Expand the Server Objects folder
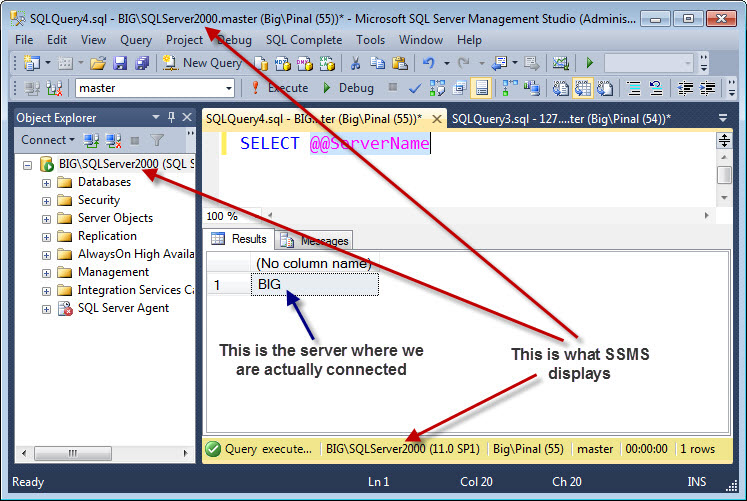The height and width of the screenshot is (501, 747). click(x=46, y=220)
